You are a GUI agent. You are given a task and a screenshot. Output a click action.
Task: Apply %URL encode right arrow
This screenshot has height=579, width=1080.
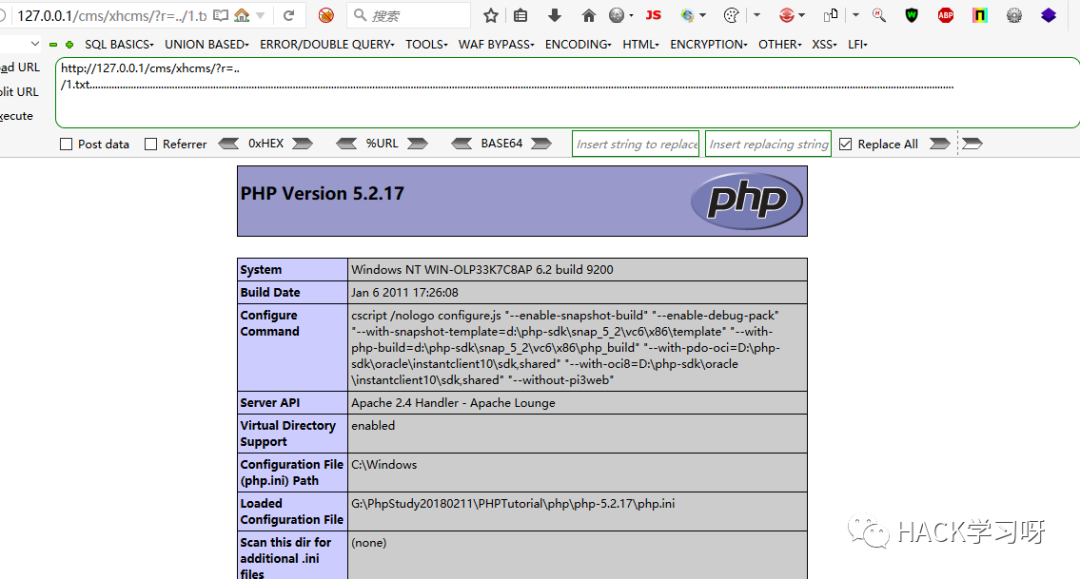(x=417, y=143)
